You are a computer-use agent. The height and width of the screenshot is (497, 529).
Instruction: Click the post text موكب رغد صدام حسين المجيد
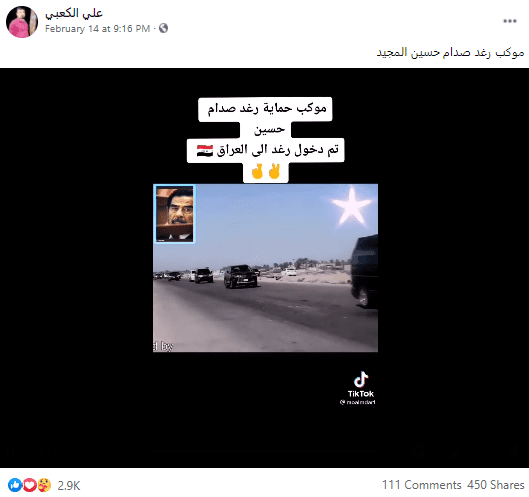[x=450, y=52]
